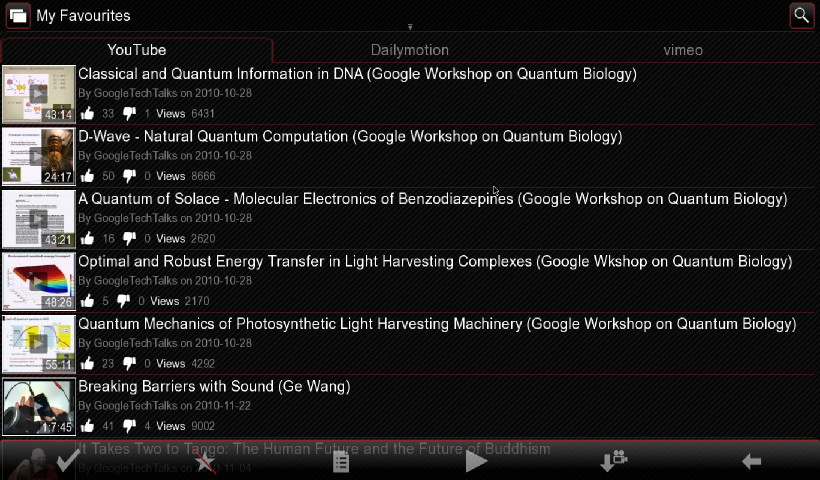Switch to the vimeo tab

point(683,50)
